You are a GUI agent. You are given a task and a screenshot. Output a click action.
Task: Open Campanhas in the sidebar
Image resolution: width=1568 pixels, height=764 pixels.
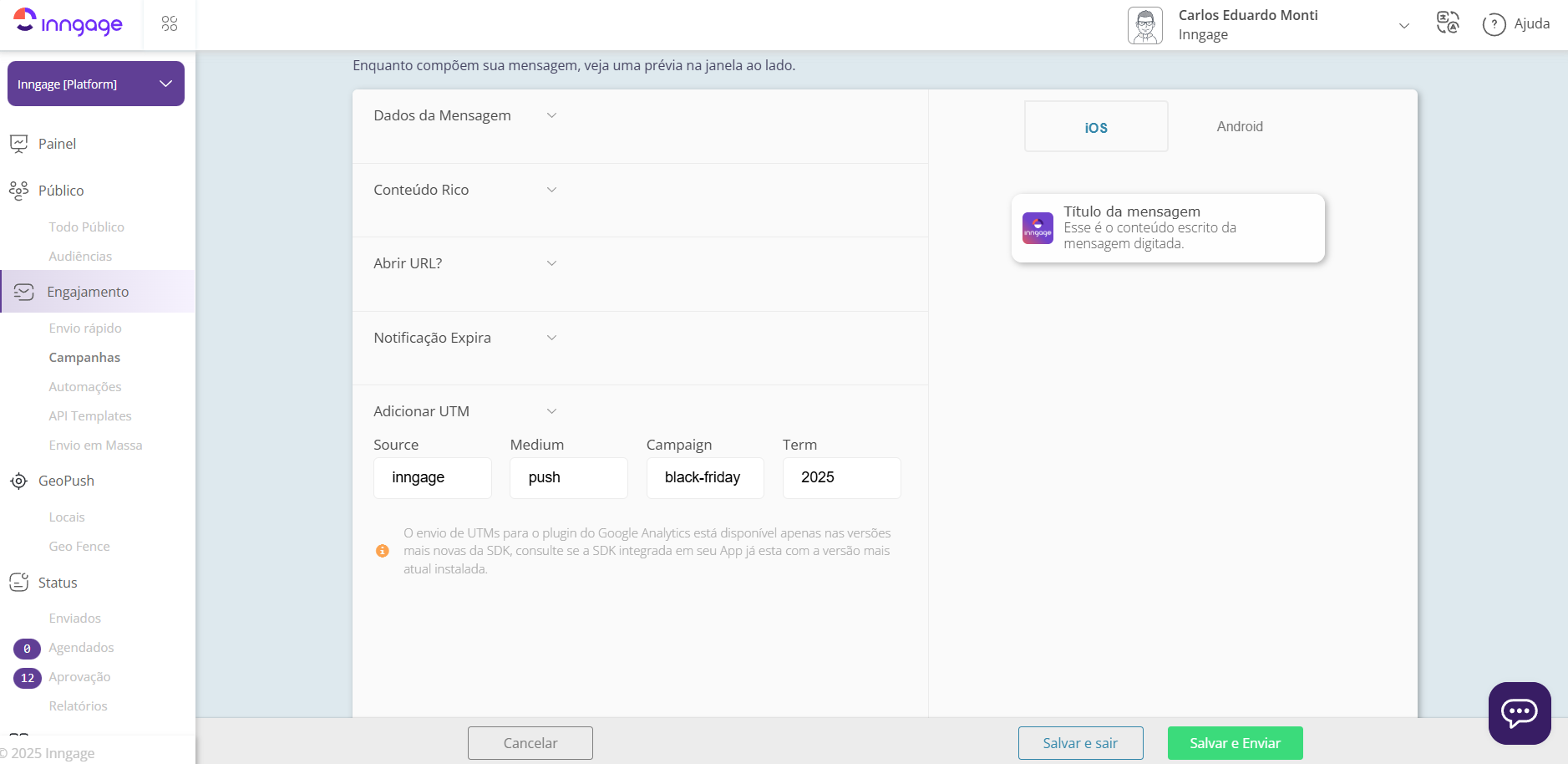[x=84, y=358]
